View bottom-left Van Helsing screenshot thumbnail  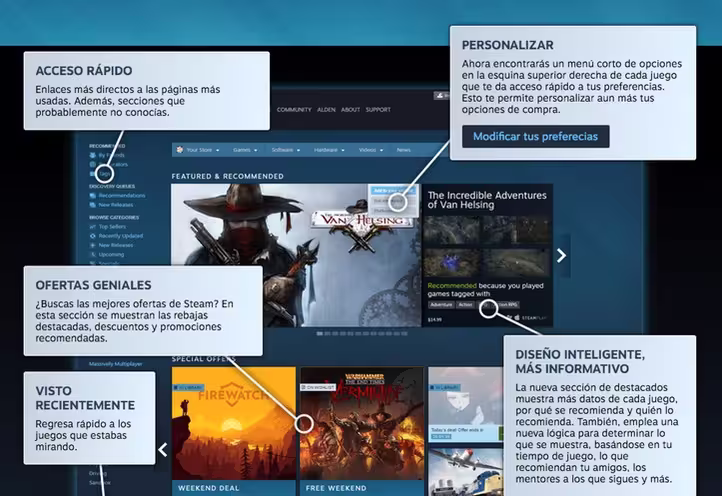click(452, 263)
